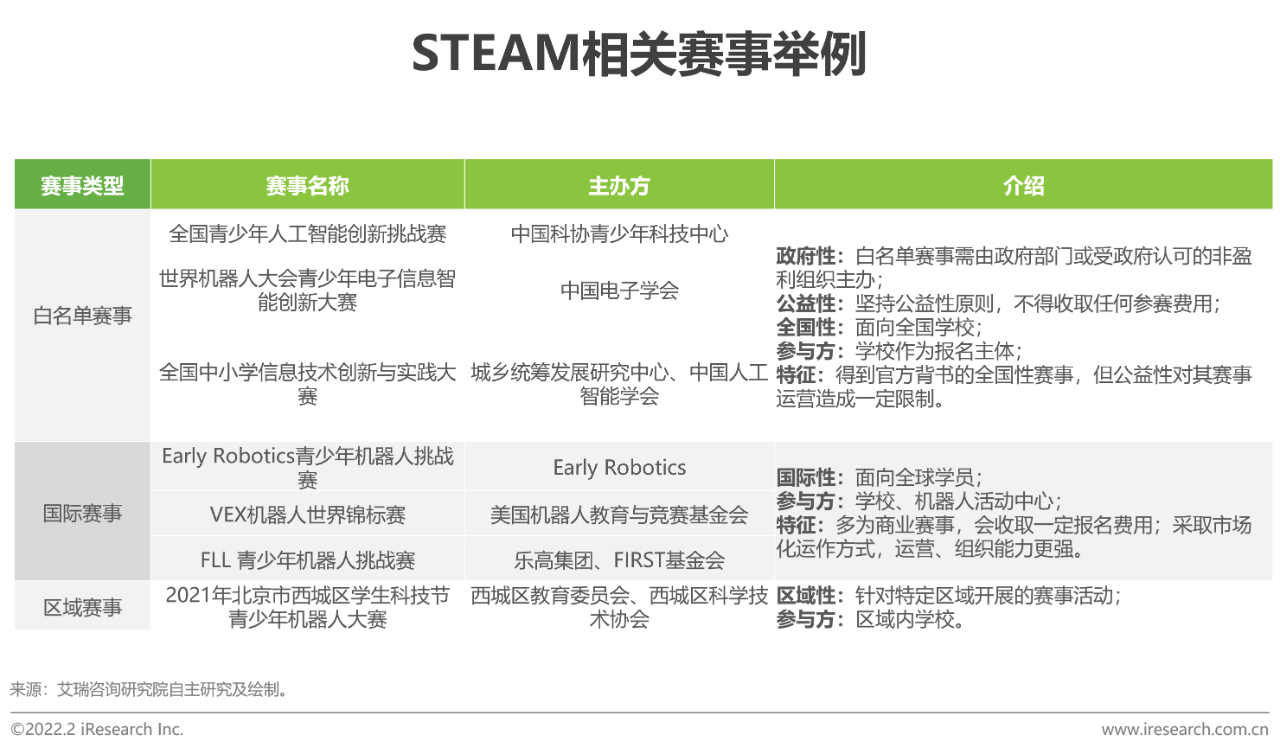
Task: Click the ©2022.2 iResearch Inc. footer
Action: [97, 729]
